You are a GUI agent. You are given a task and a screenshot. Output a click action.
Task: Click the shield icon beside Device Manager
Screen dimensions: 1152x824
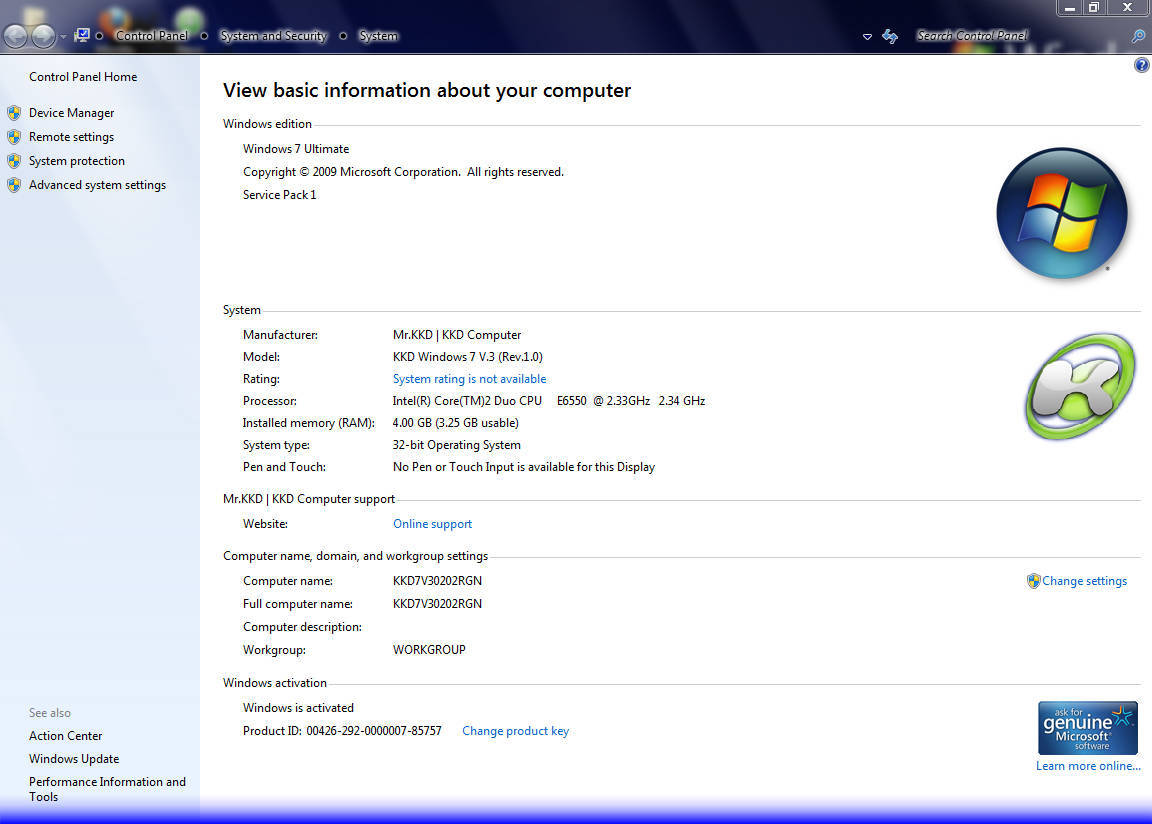click(14, 112)
